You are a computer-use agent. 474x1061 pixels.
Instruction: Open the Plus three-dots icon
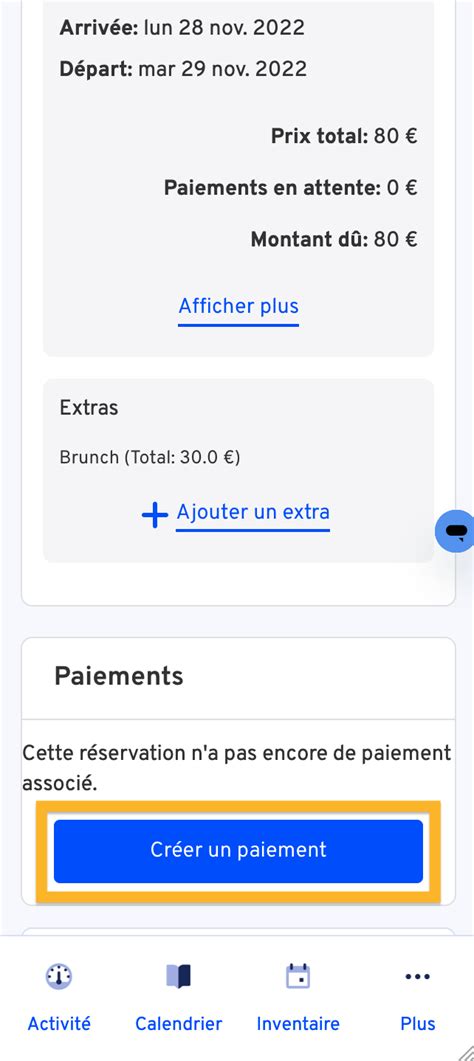coord(417,976)
